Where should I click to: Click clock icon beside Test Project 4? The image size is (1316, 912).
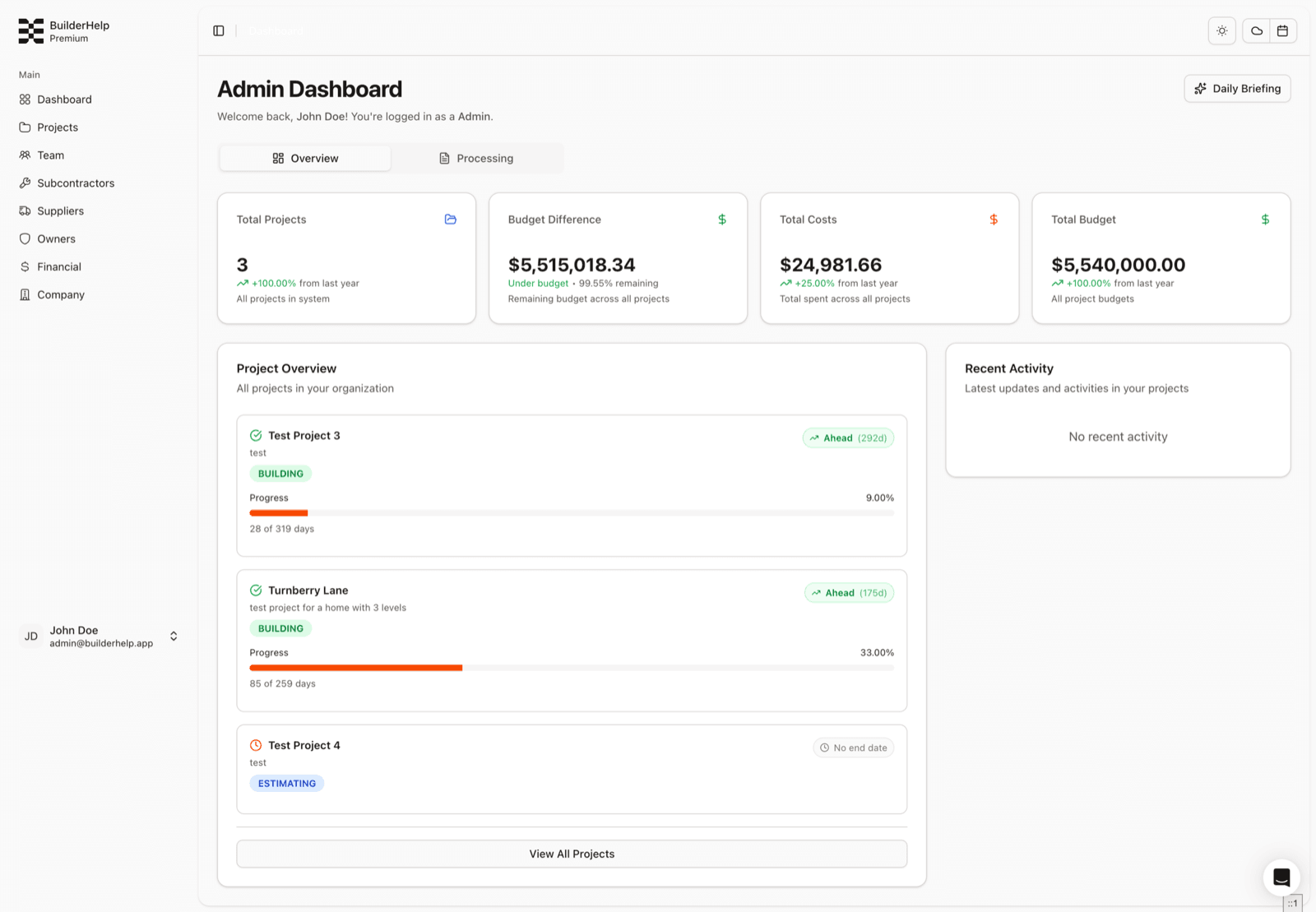256,745
